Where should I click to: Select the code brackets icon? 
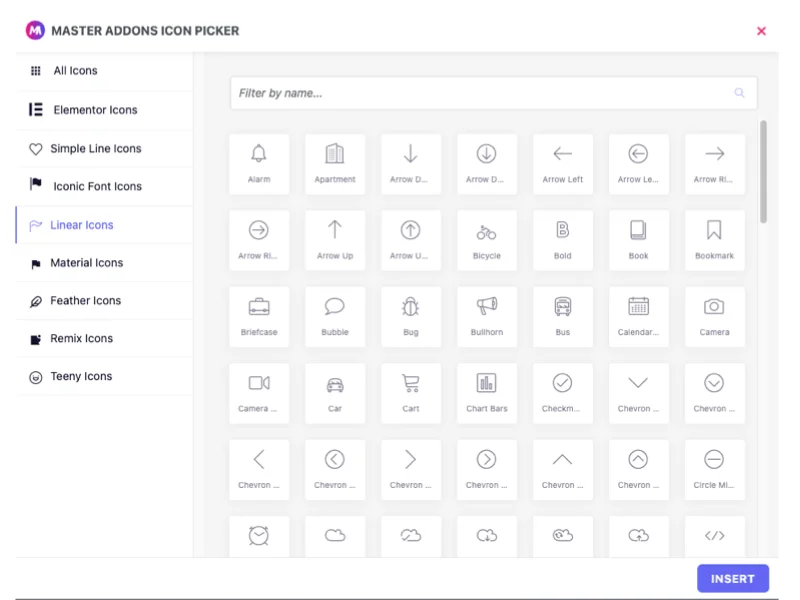(714, 536)
